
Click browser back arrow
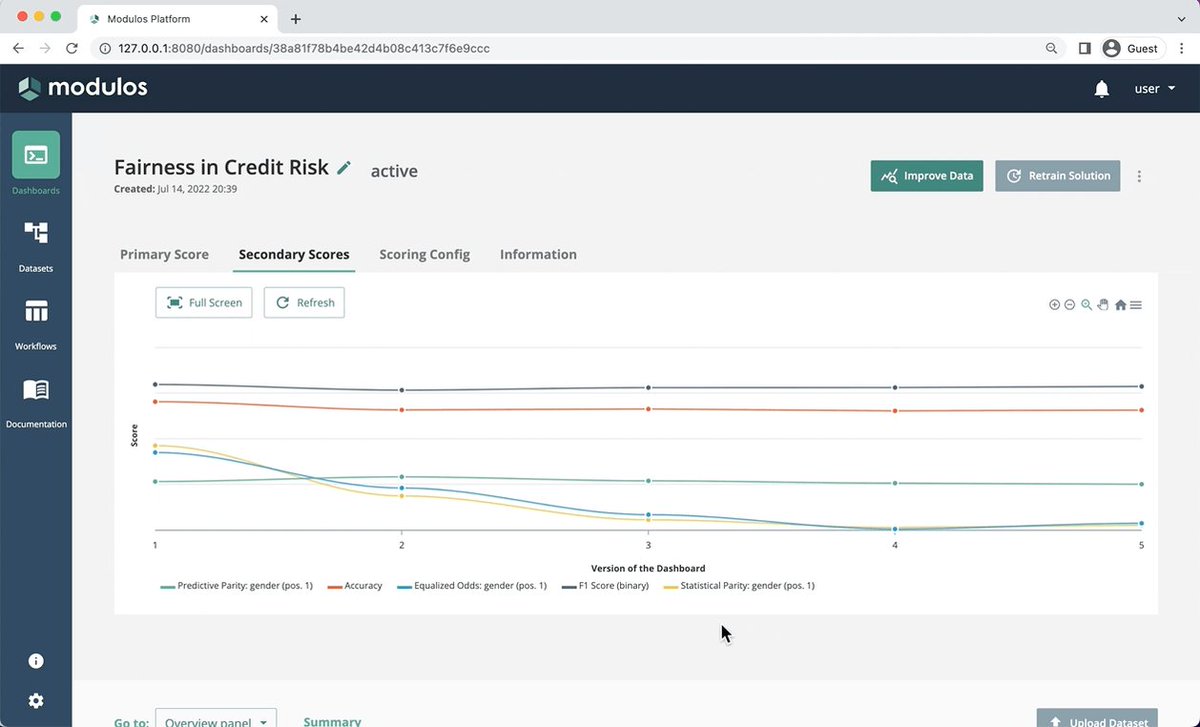[x=18, y=48]
